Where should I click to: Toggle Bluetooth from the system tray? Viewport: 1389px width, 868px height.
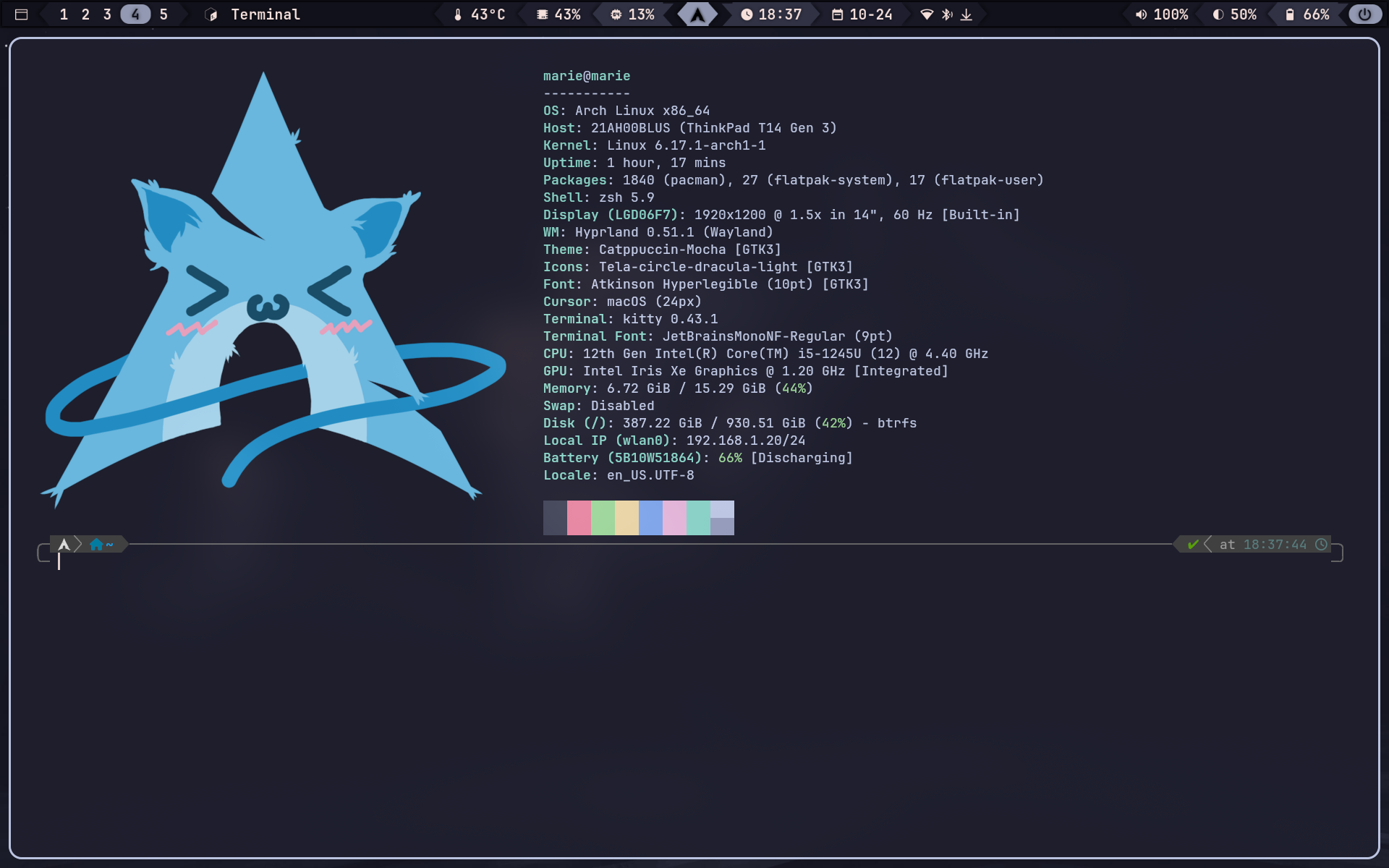click(x=948, y=14)
